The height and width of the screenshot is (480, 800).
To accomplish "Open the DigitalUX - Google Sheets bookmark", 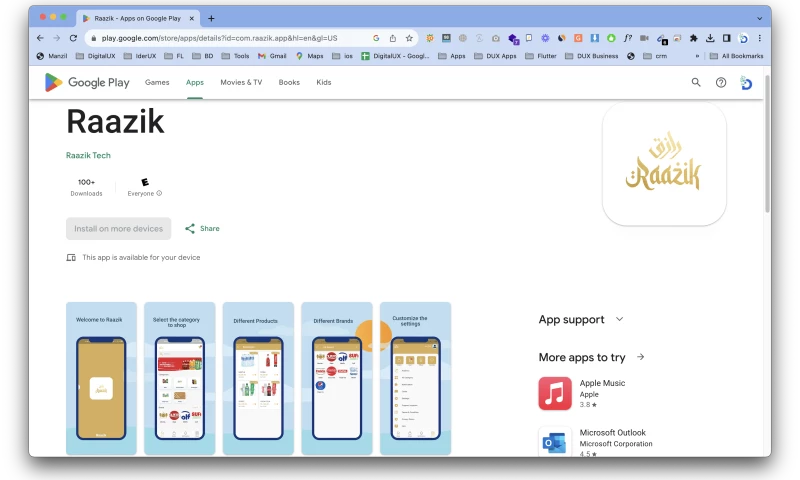I will tap(395, 56).
